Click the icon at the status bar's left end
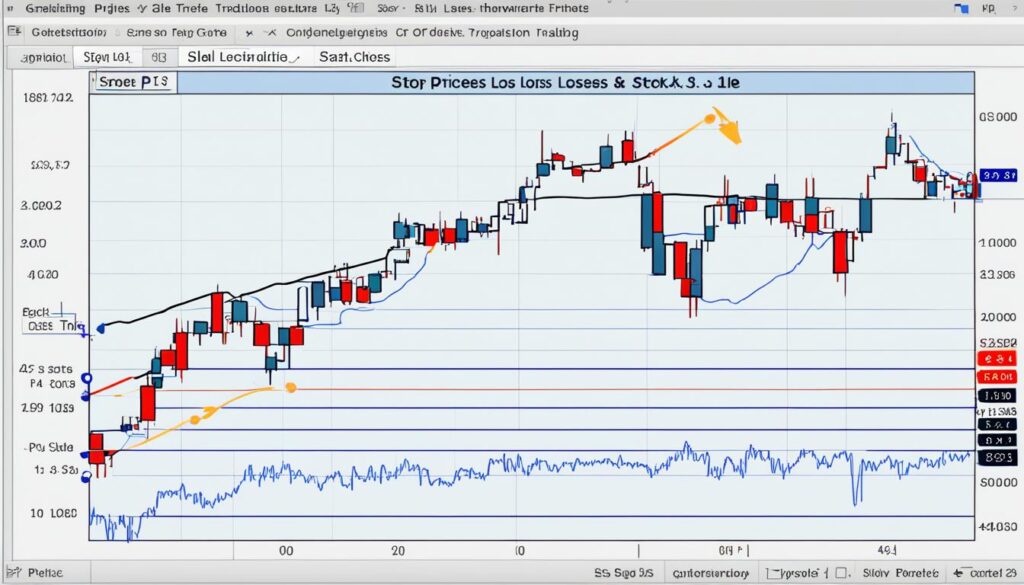Screen dimensions: 1024x585 pos(14,572)
